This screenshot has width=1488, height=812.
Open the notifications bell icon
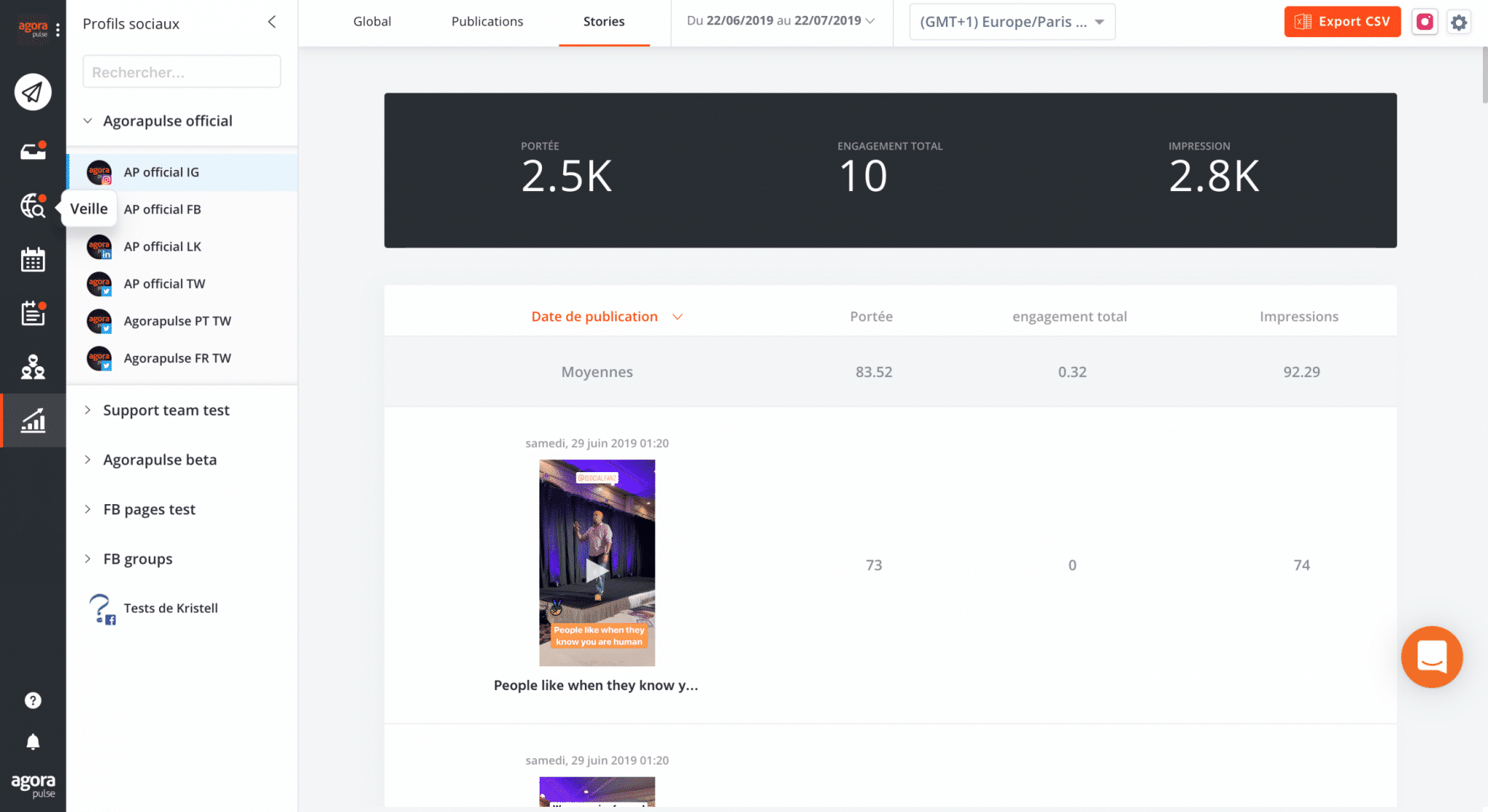click(33, 742)
